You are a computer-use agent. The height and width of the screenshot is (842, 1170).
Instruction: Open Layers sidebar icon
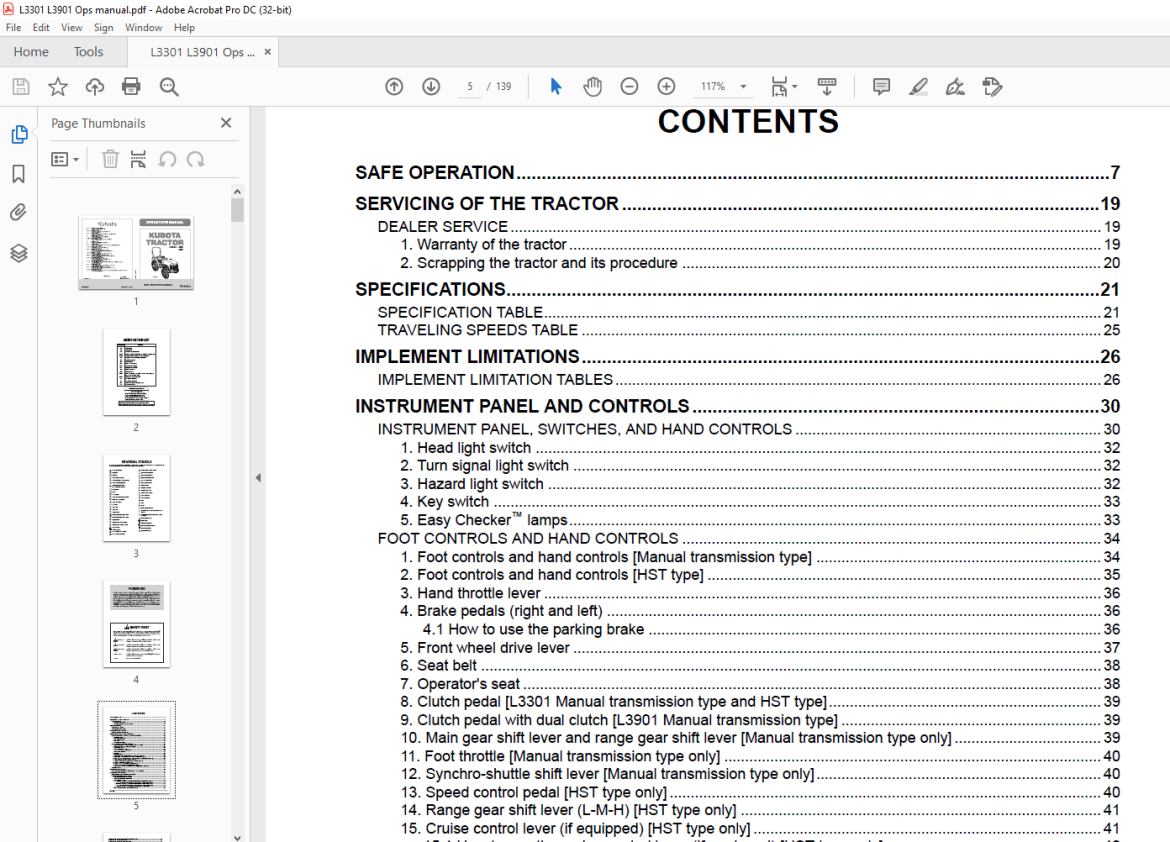(x=19, y=253)
